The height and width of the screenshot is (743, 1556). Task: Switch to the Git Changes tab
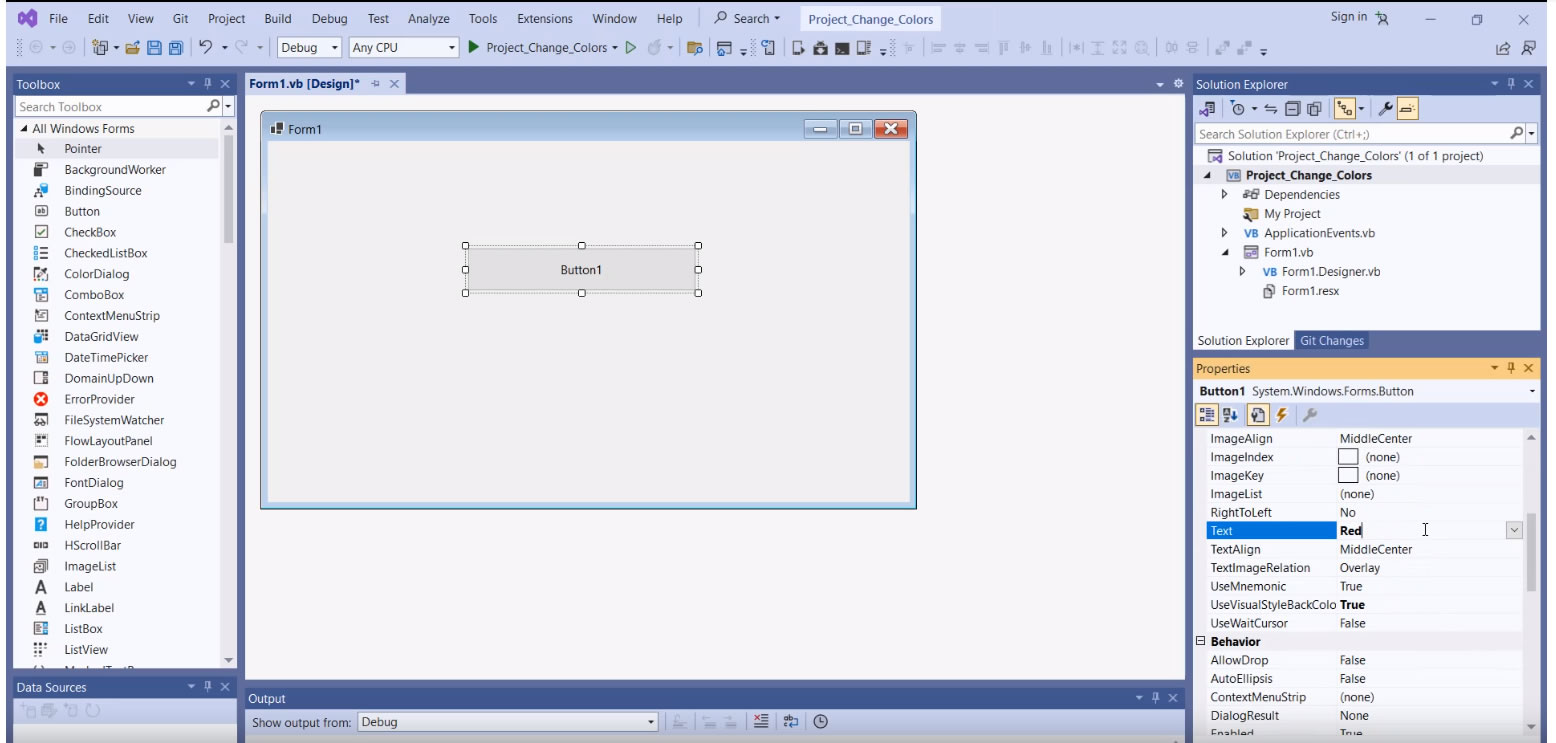1331,341
